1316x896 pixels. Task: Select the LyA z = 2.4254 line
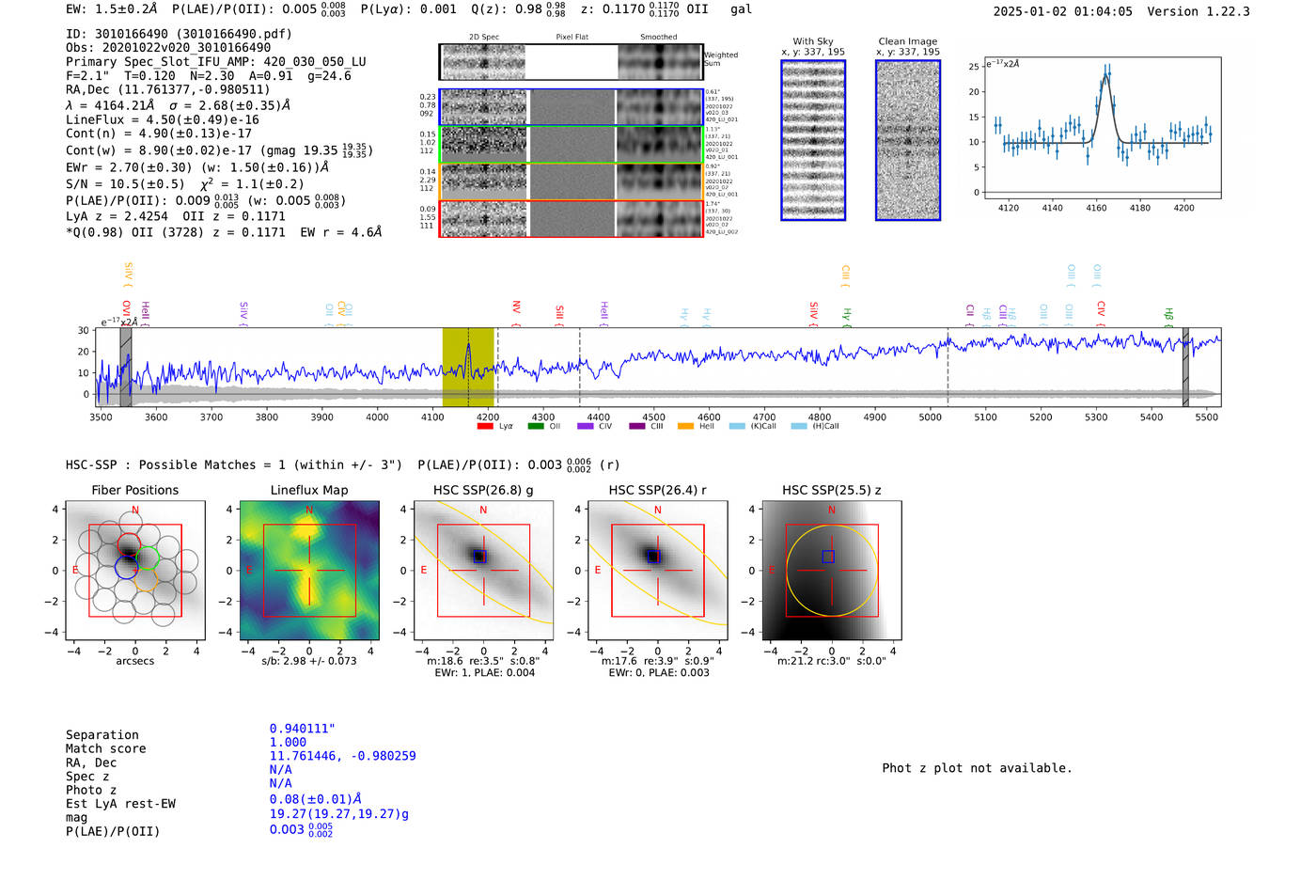[176, 216]
